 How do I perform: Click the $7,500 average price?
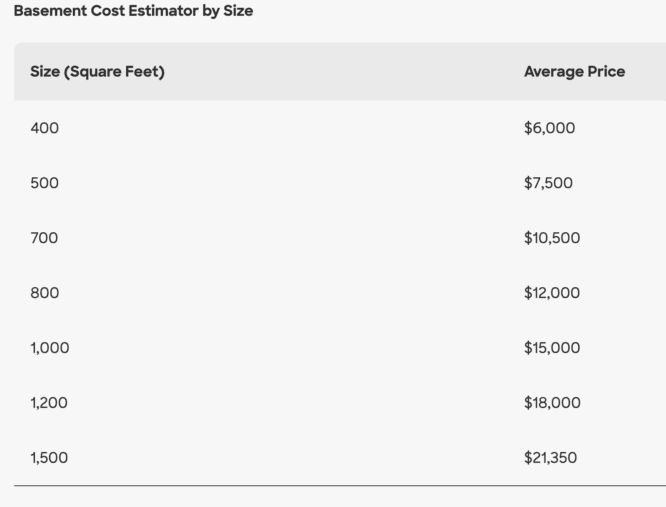548,183
